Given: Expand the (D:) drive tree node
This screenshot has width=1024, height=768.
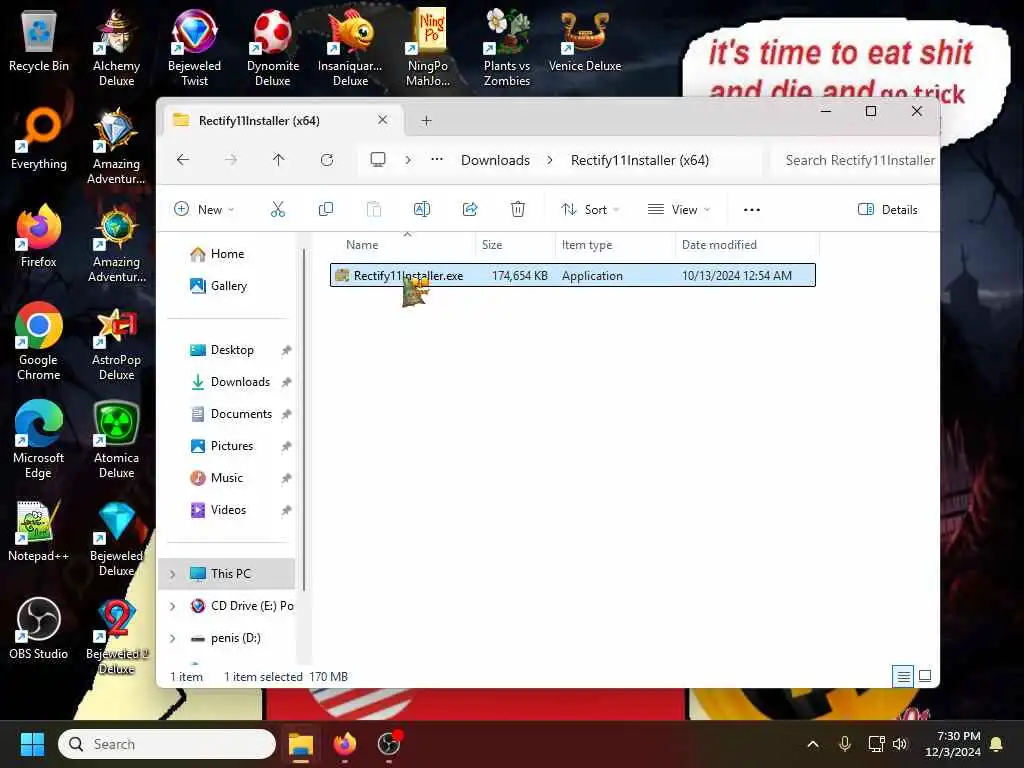Looking at the screenshot, I should pos(172,638).
